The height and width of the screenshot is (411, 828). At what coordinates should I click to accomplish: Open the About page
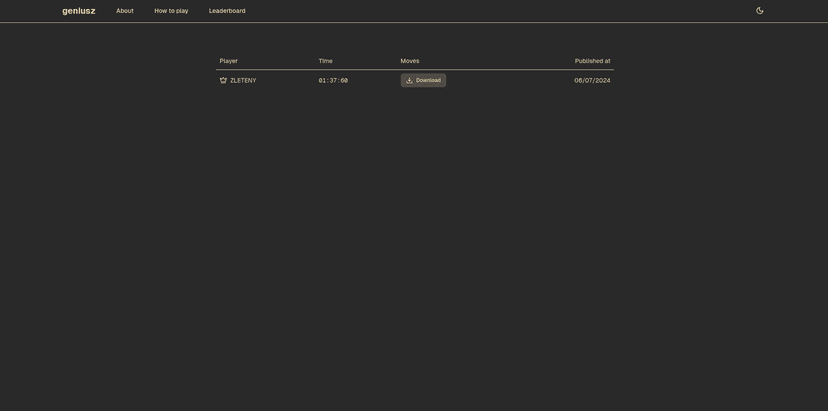tap(125, 11)
